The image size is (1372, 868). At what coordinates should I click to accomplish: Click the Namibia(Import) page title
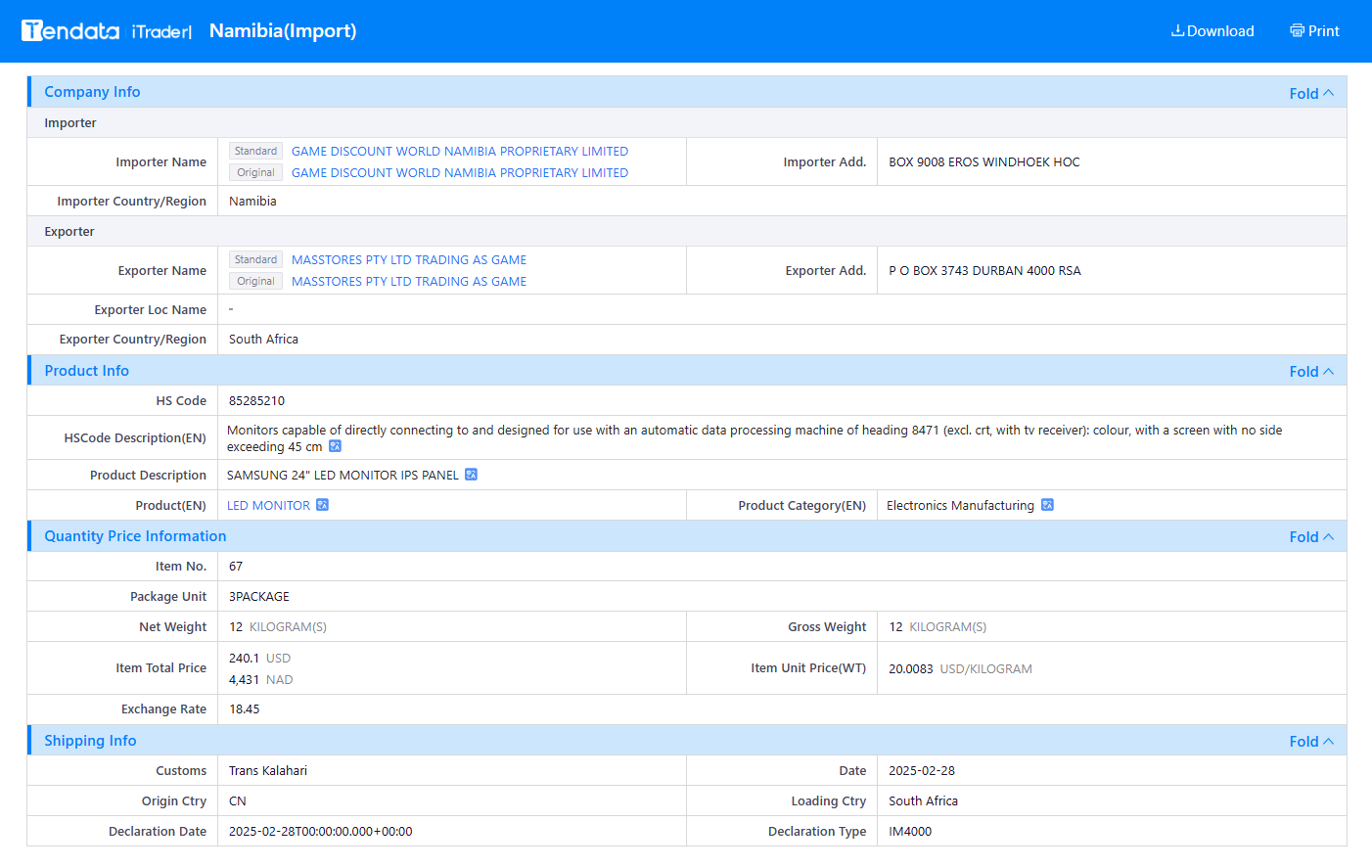[x=283, y=30]
